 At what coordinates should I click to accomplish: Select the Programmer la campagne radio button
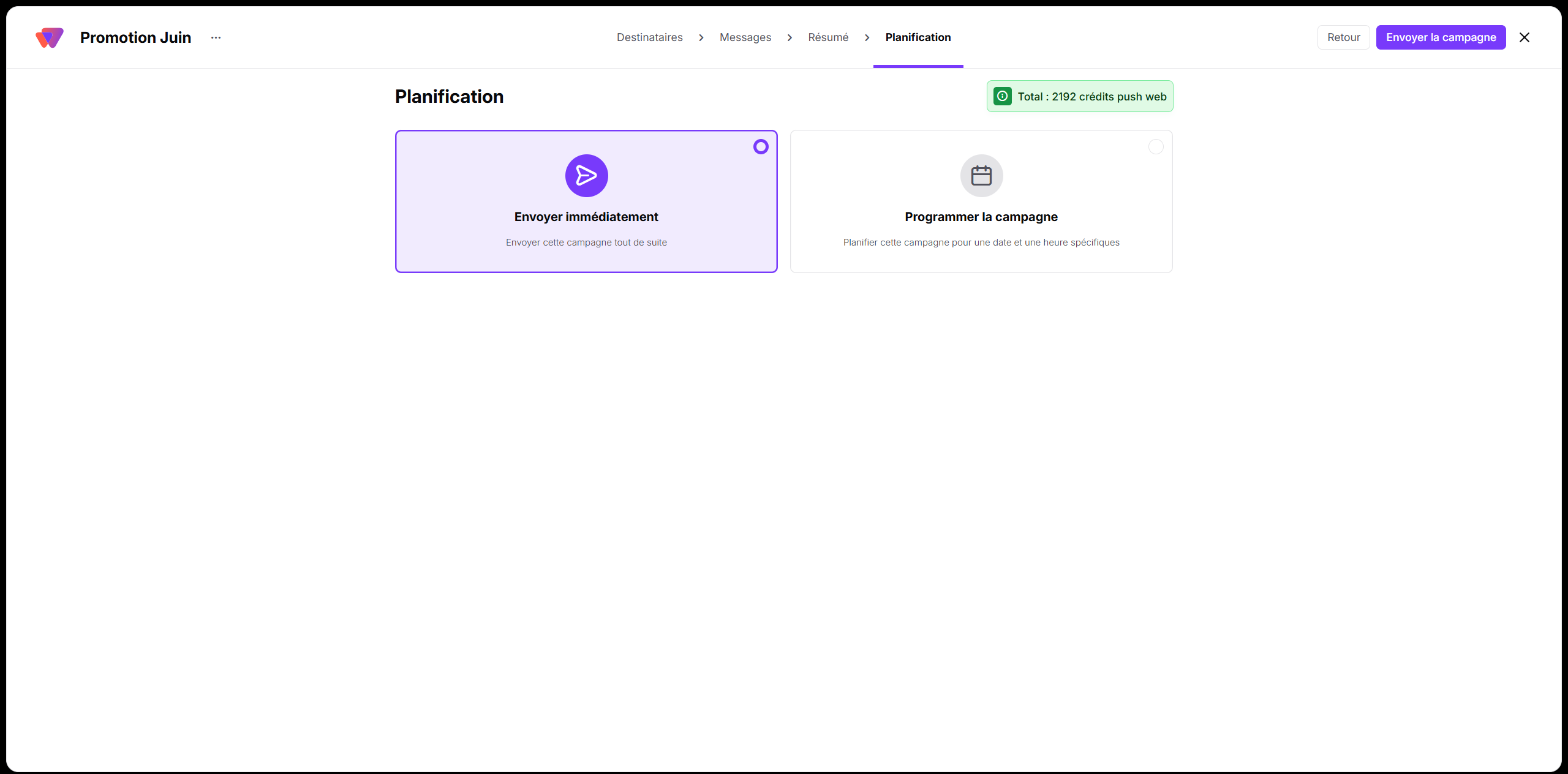coord(1156,147)
